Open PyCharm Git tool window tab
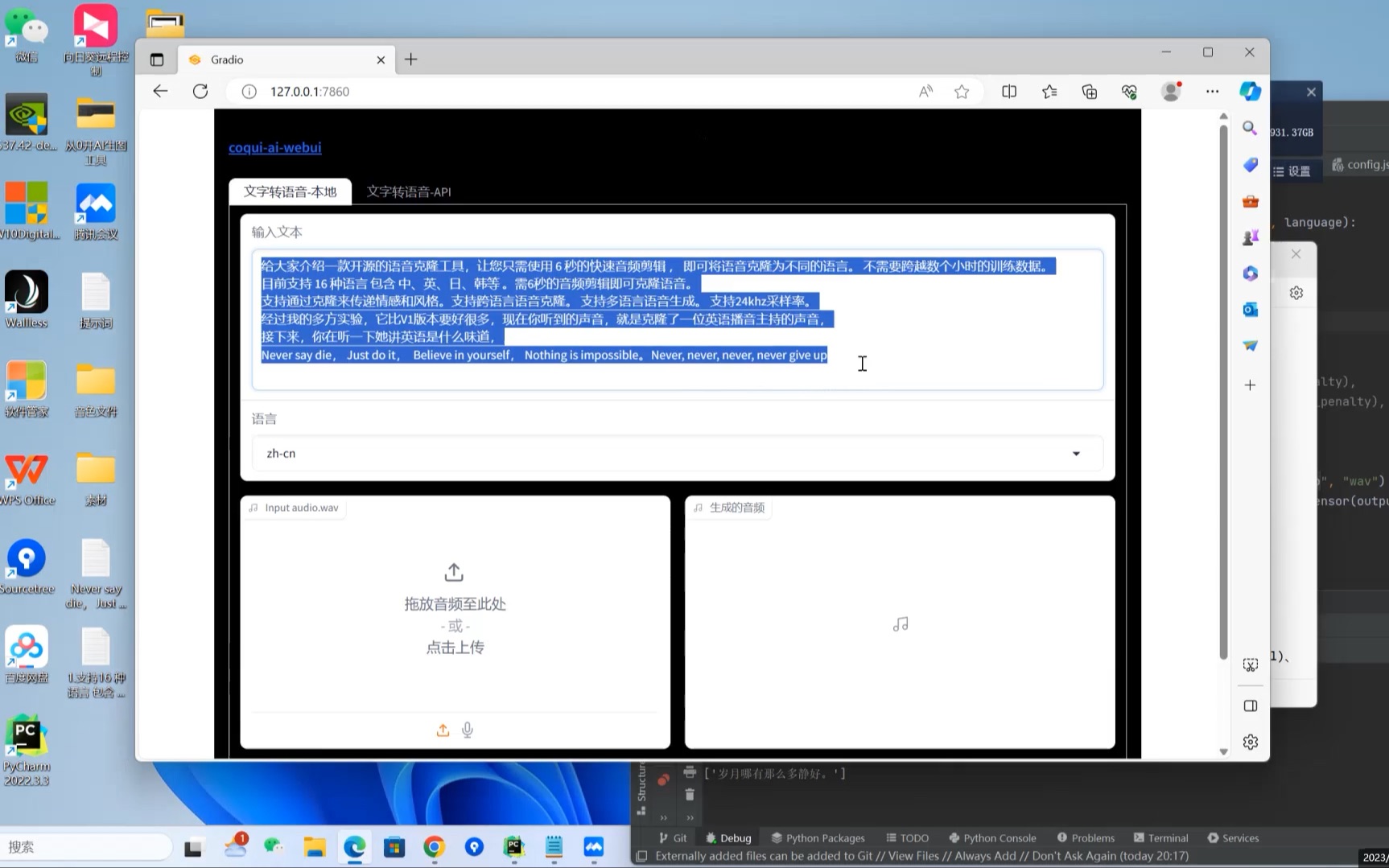Viewport: 1389px width, 868px height. 673,837
